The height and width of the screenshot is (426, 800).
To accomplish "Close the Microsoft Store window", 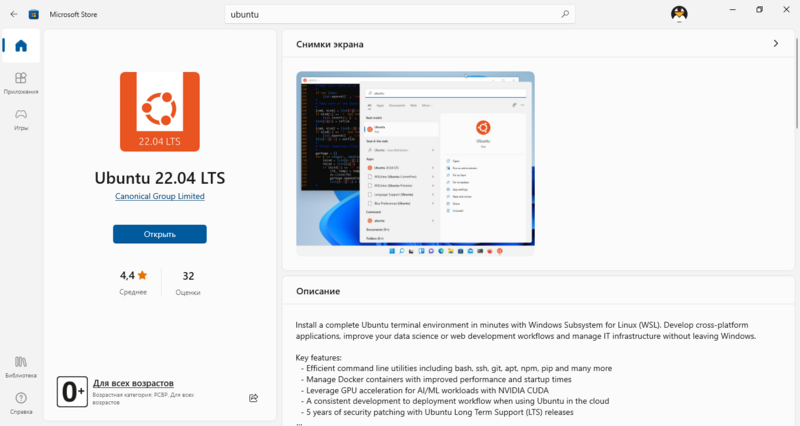I will [786, 10].
